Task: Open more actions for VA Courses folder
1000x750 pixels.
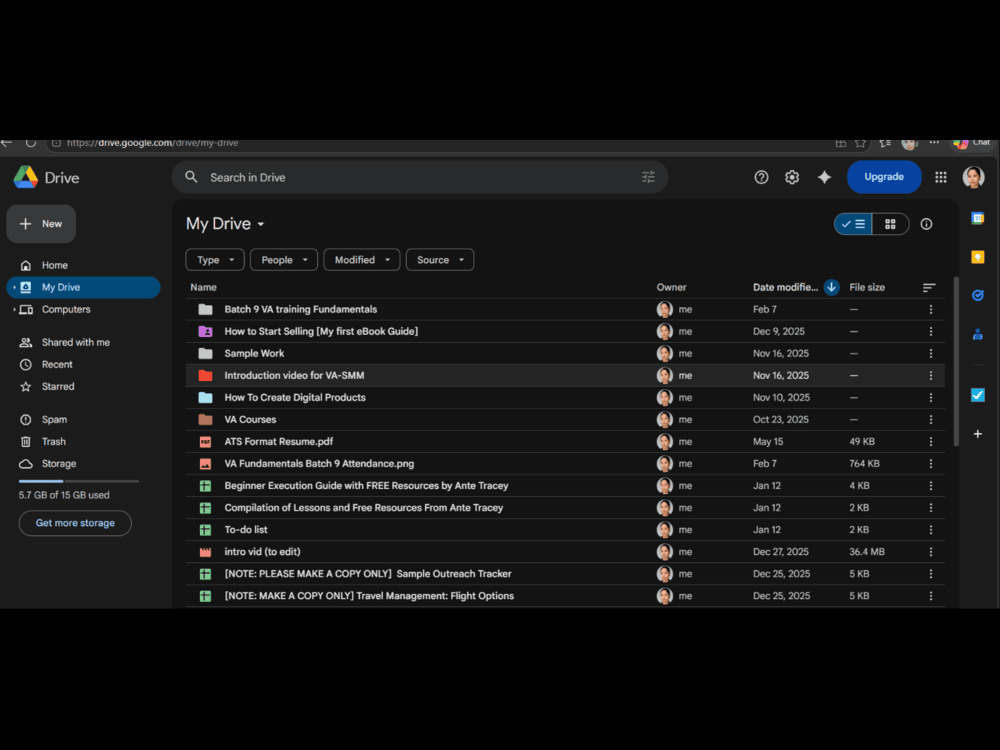Action: coord(930,420)
